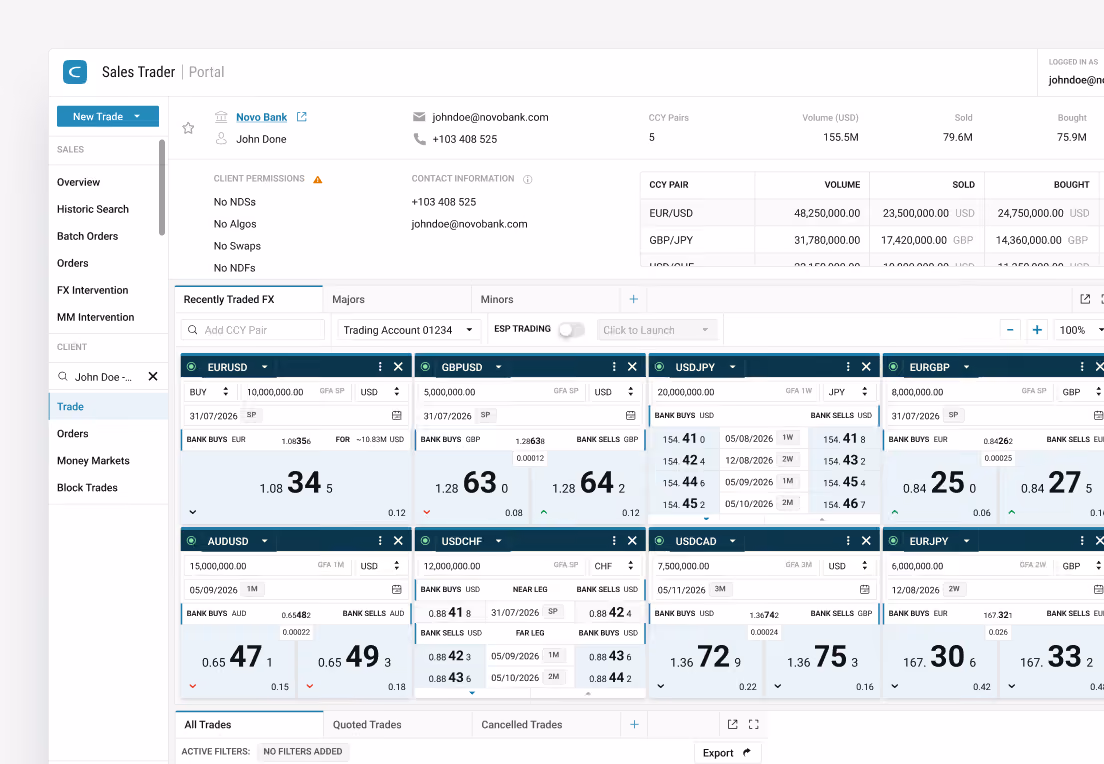The width and height of the screenshot is (1104, 764).
Task: Open GBPUSD value date calendar picker
Action: (x=631, y=415)
